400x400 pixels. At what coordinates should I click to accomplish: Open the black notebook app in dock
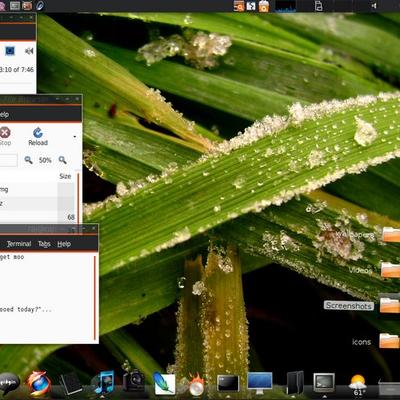(x=71, y=383)
